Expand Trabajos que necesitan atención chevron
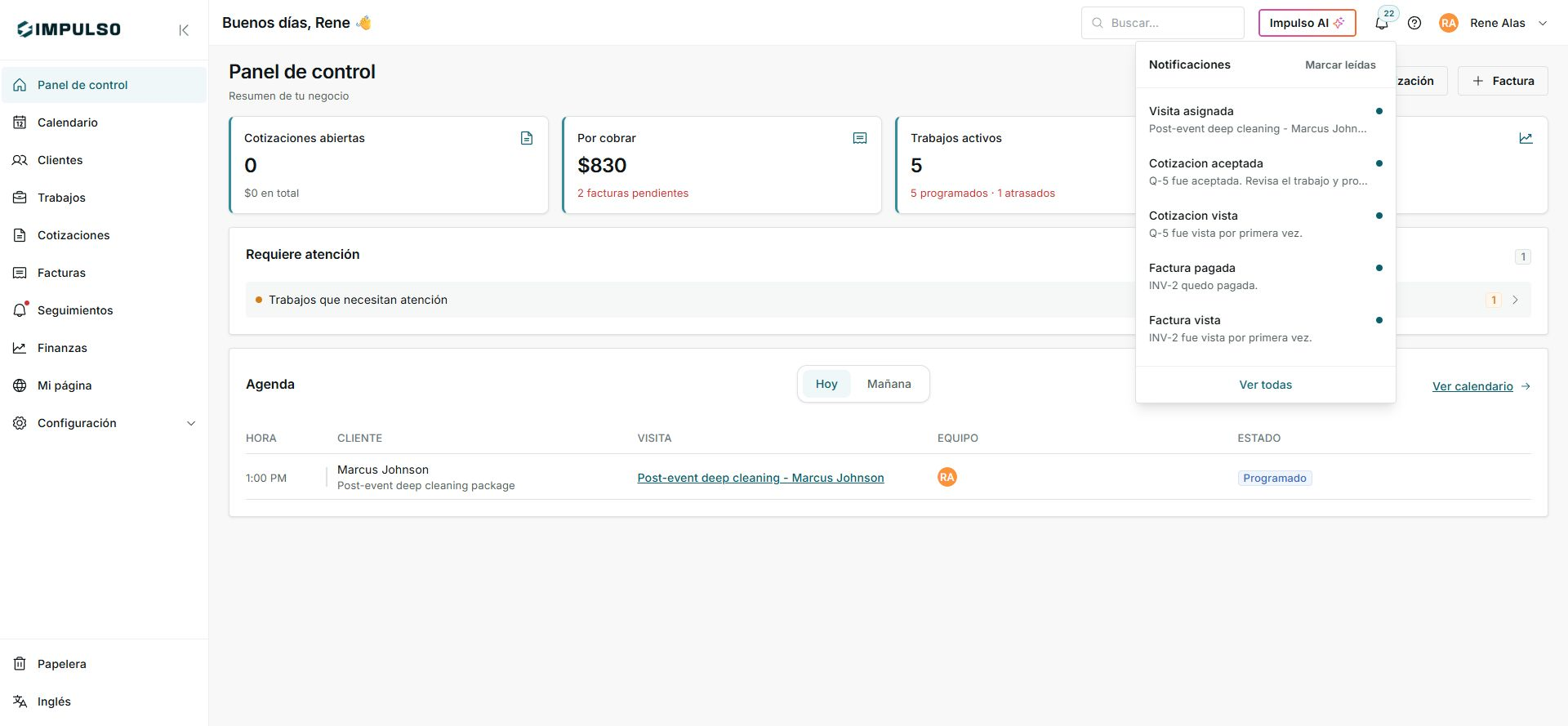The height and width of the screenshot is (726, 1568). pos(1515,300)
